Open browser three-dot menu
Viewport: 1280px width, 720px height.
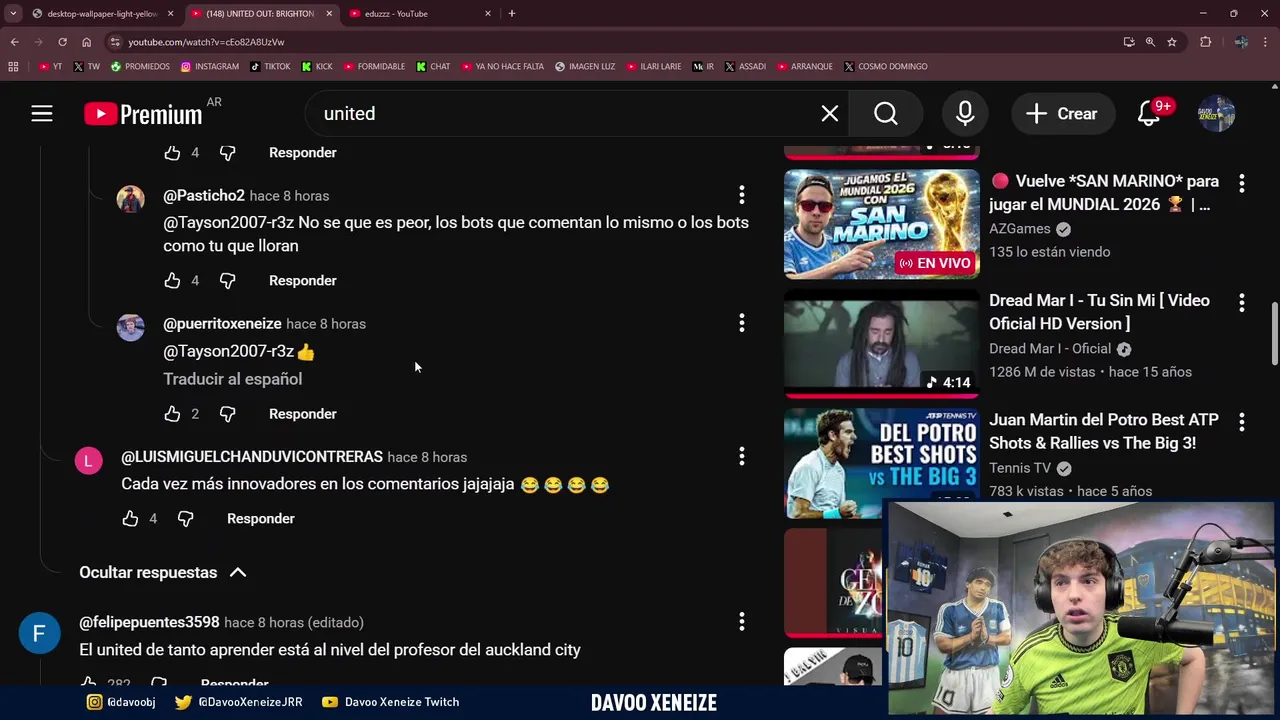tap(1266, 42)
